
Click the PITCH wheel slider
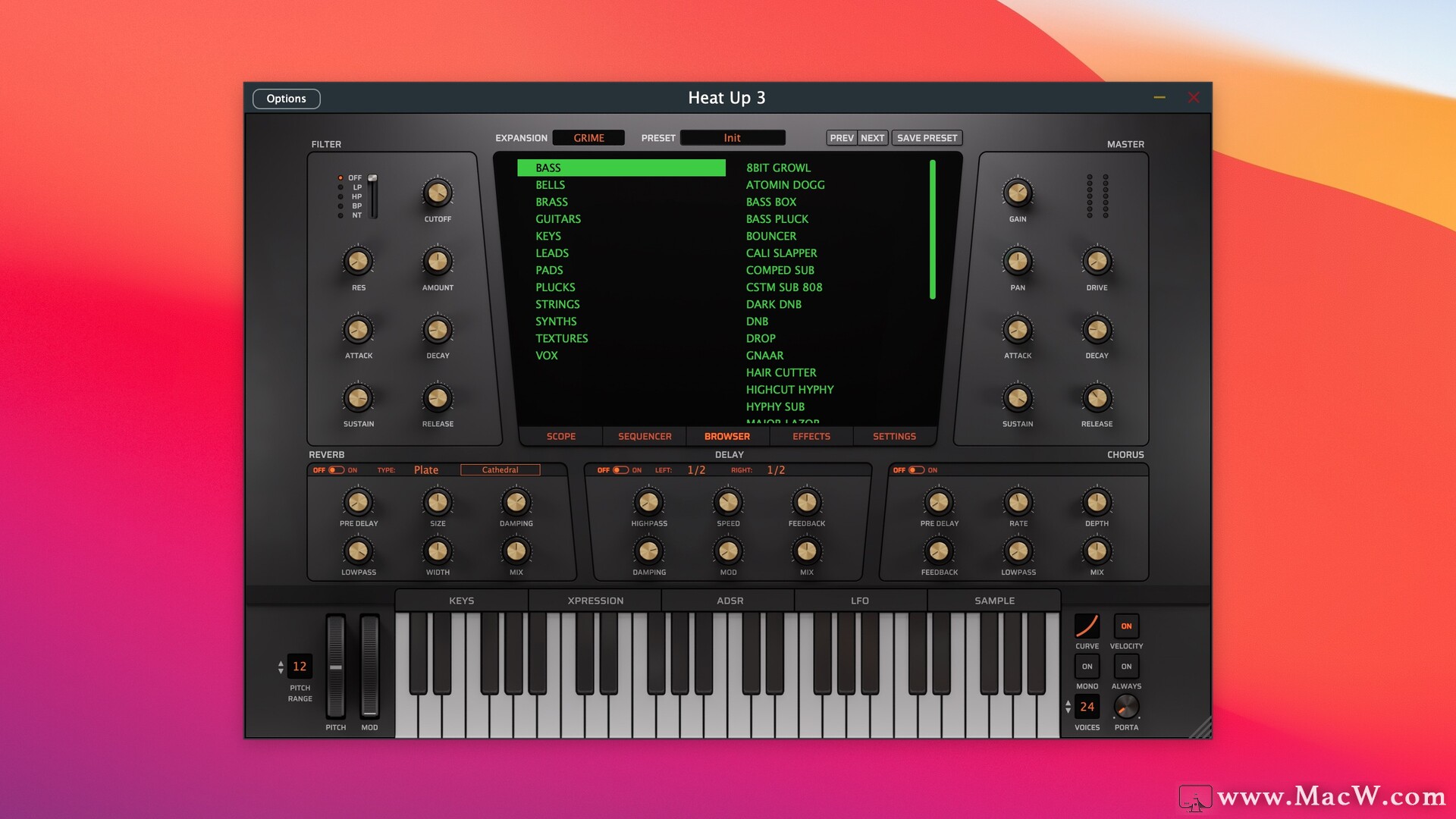coord(335,667)
